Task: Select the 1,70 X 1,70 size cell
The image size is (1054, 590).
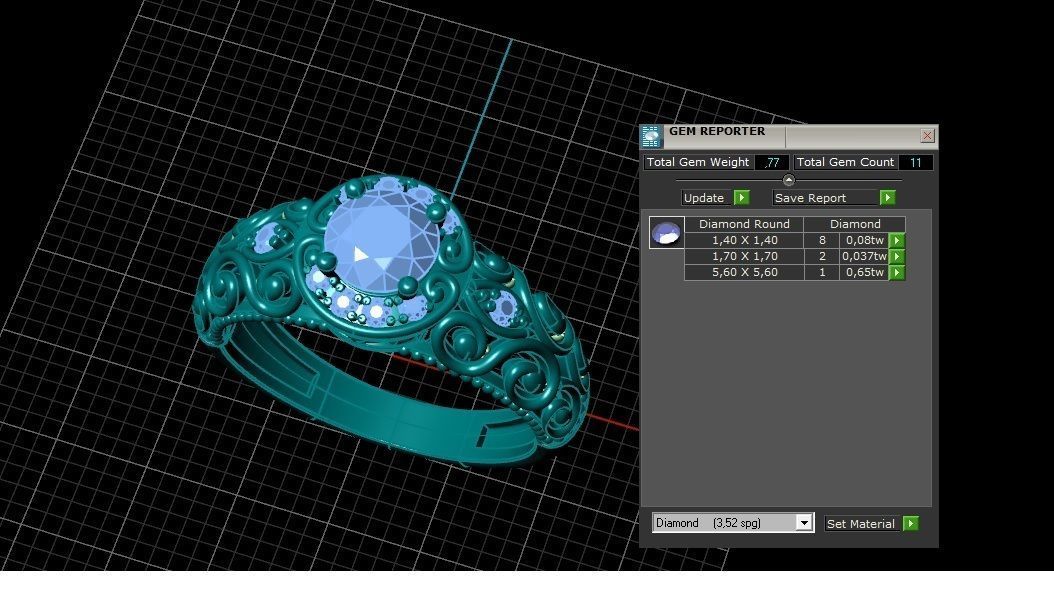Action: pos(744,256)
